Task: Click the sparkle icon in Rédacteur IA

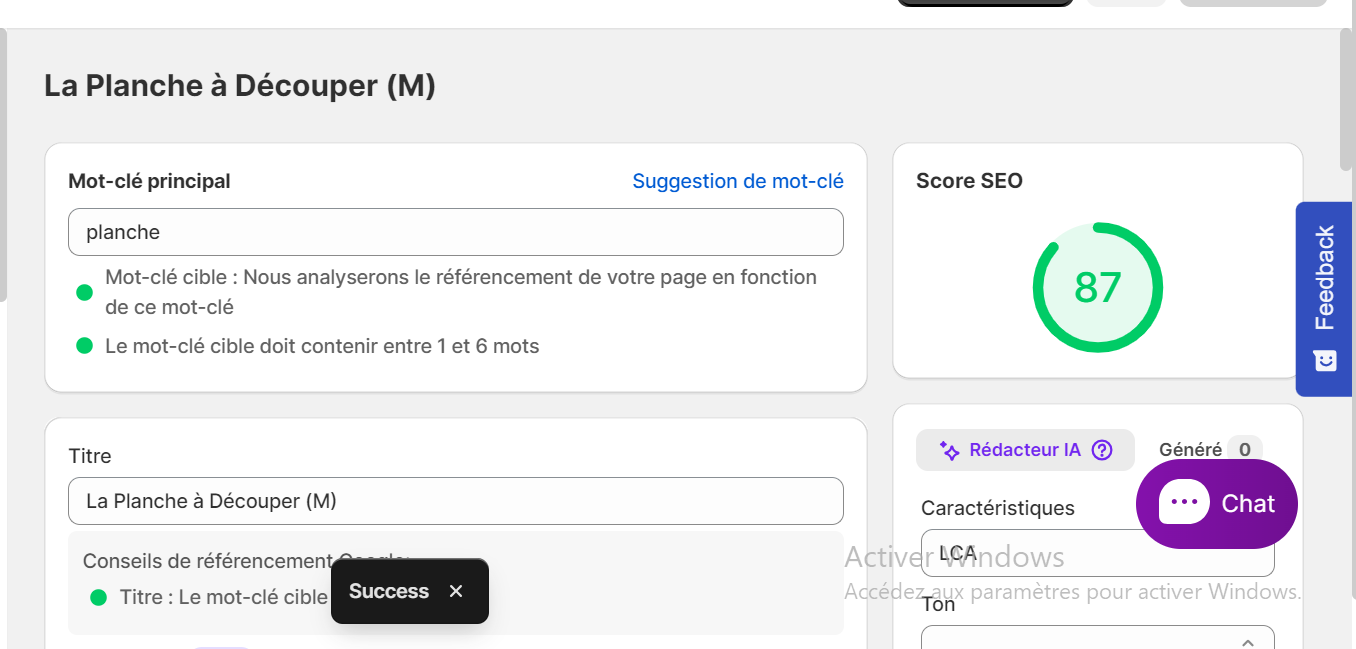Action: click(x=950, y=451)
